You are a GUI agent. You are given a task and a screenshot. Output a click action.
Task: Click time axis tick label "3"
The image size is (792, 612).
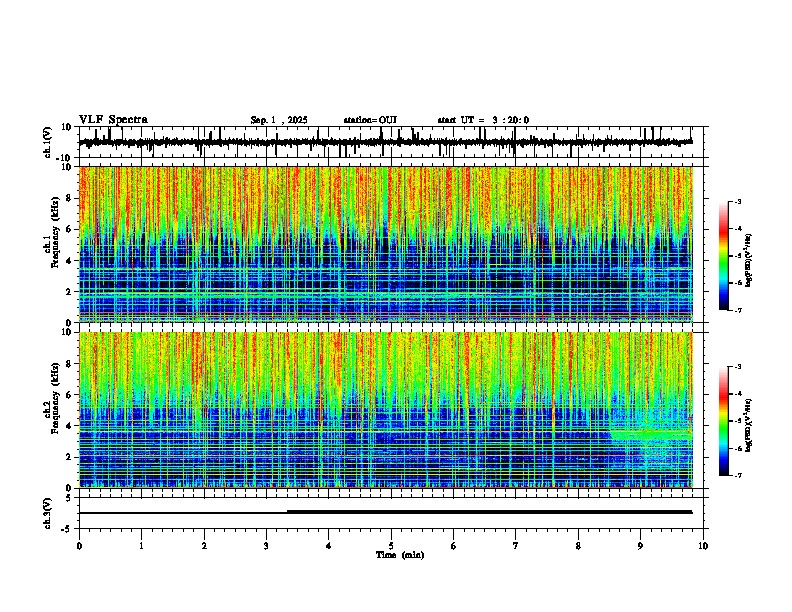tap(266, 546)
